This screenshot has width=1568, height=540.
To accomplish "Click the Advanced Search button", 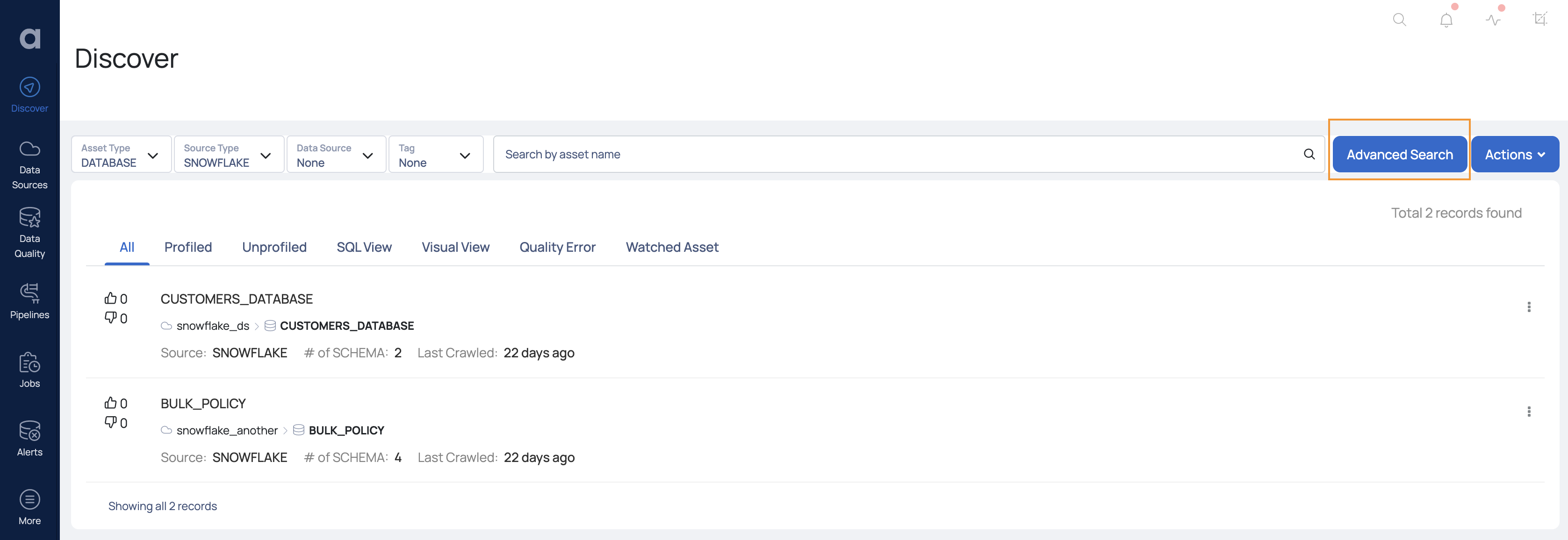I will (x=1399, y=155).
